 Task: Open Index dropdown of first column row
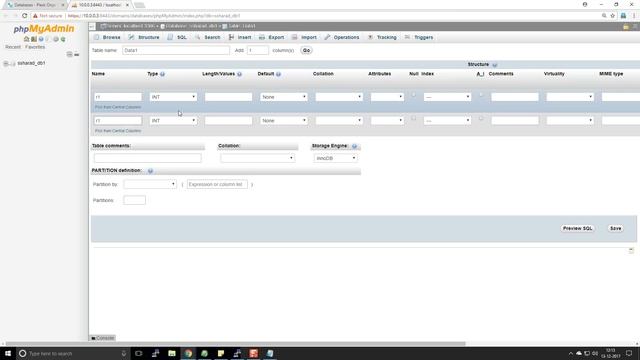447,97
